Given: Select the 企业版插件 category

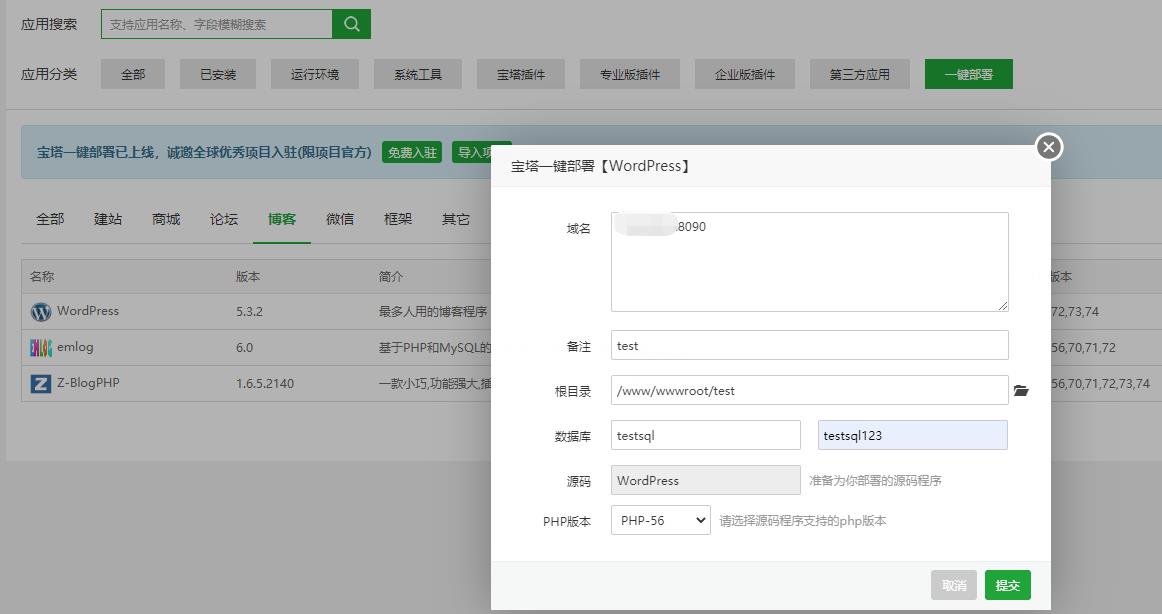Looking at the screenshot, I should point(745,74).
